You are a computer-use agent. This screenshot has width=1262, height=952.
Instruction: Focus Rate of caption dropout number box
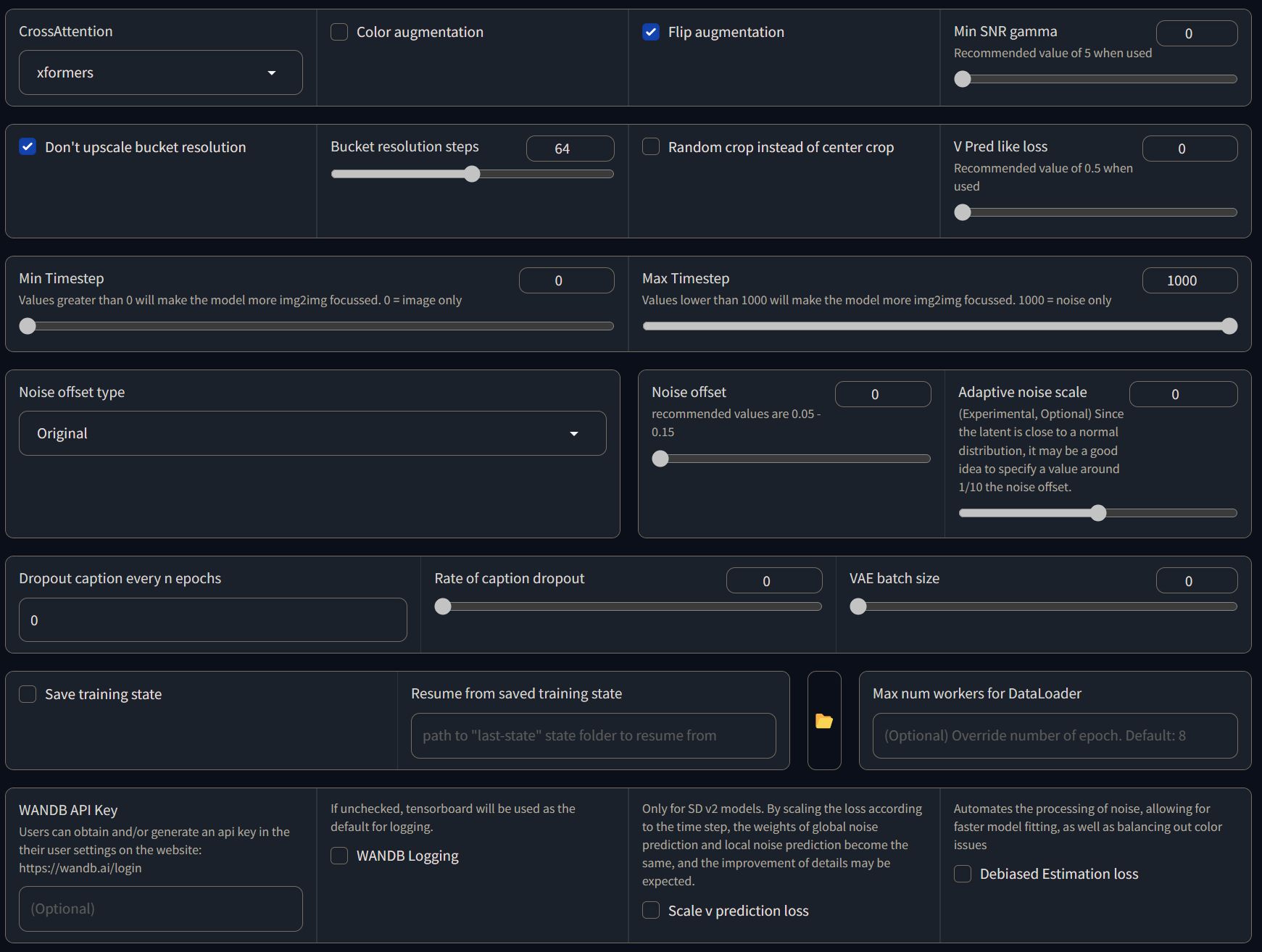pyautogui.click(x=774, y=581)
